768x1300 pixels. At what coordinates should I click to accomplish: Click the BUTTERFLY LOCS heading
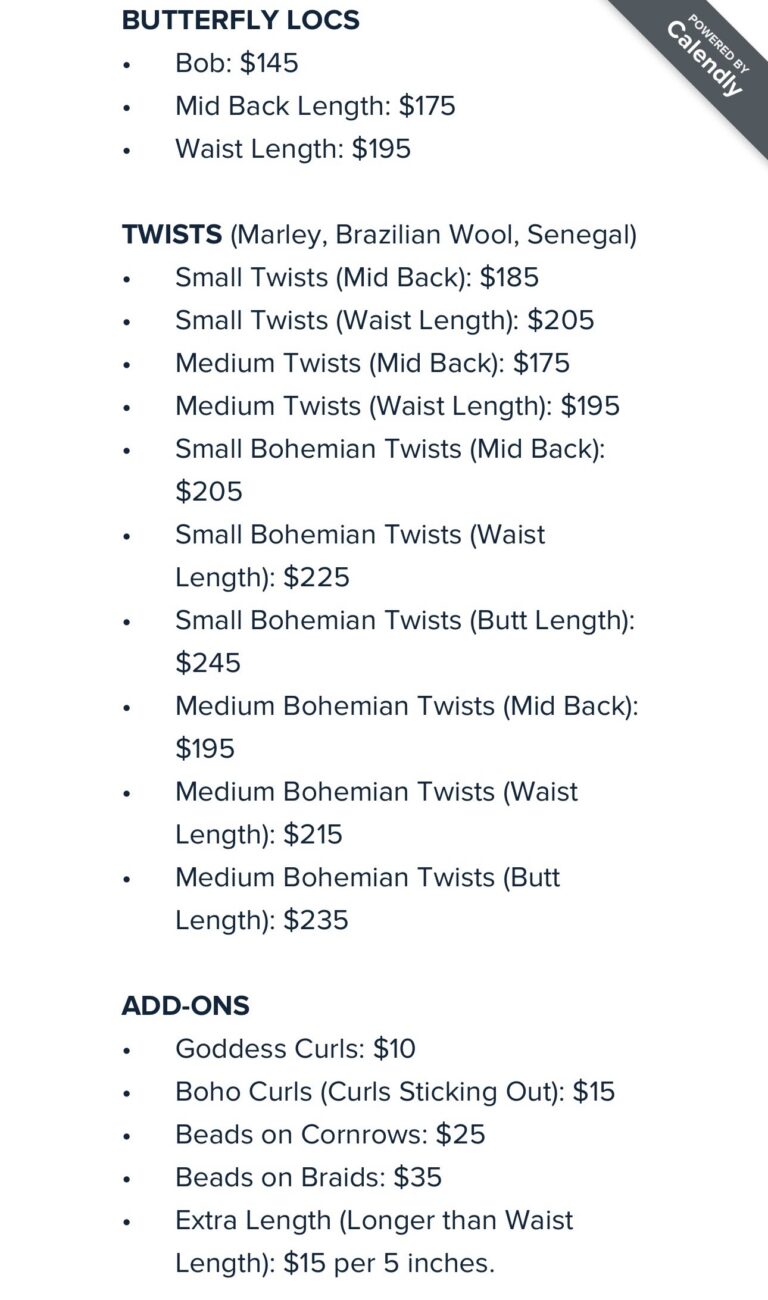pyautogui.click(x=240, y=20)
